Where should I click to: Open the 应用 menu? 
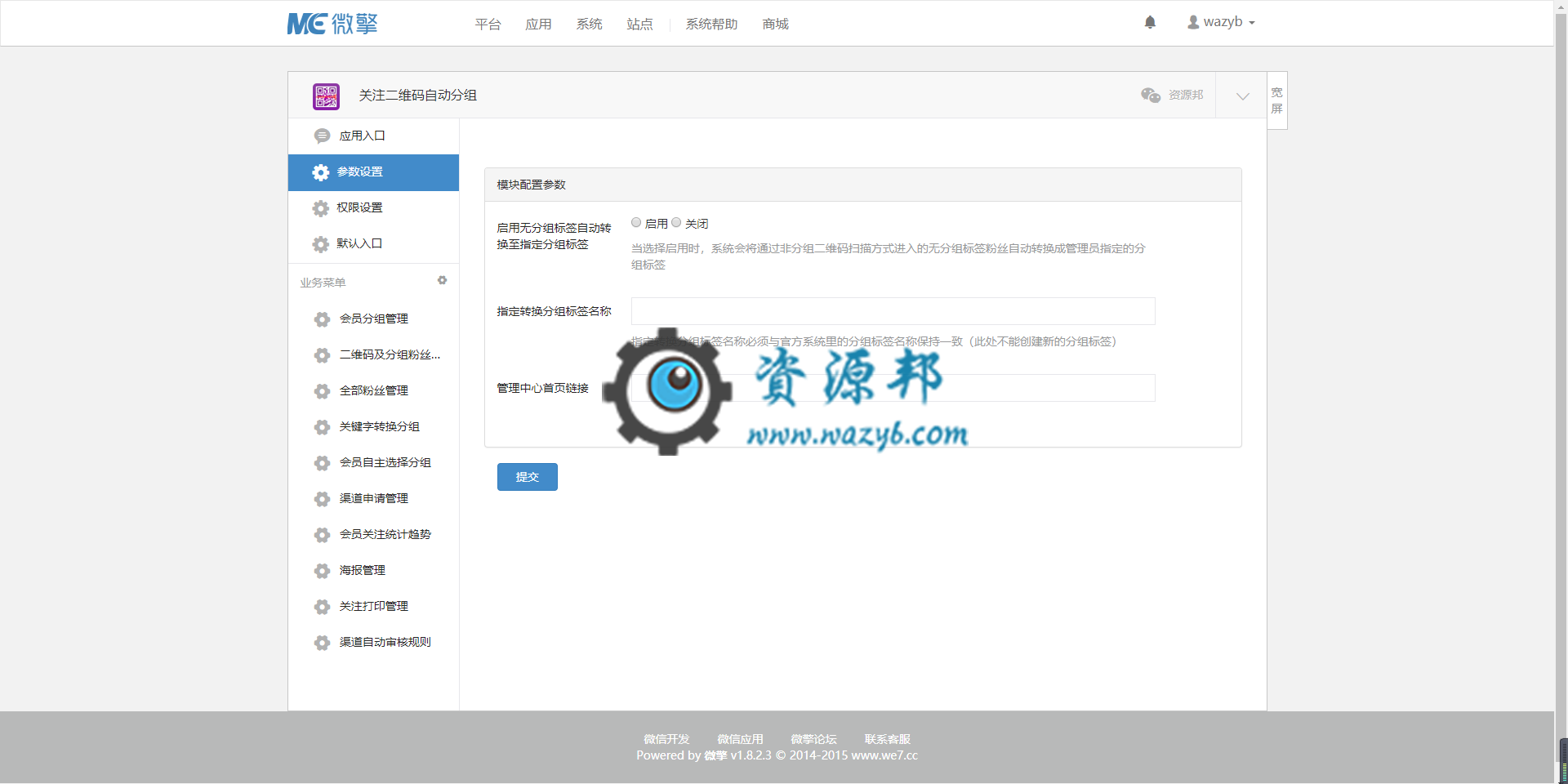click(x=538, y=24)
